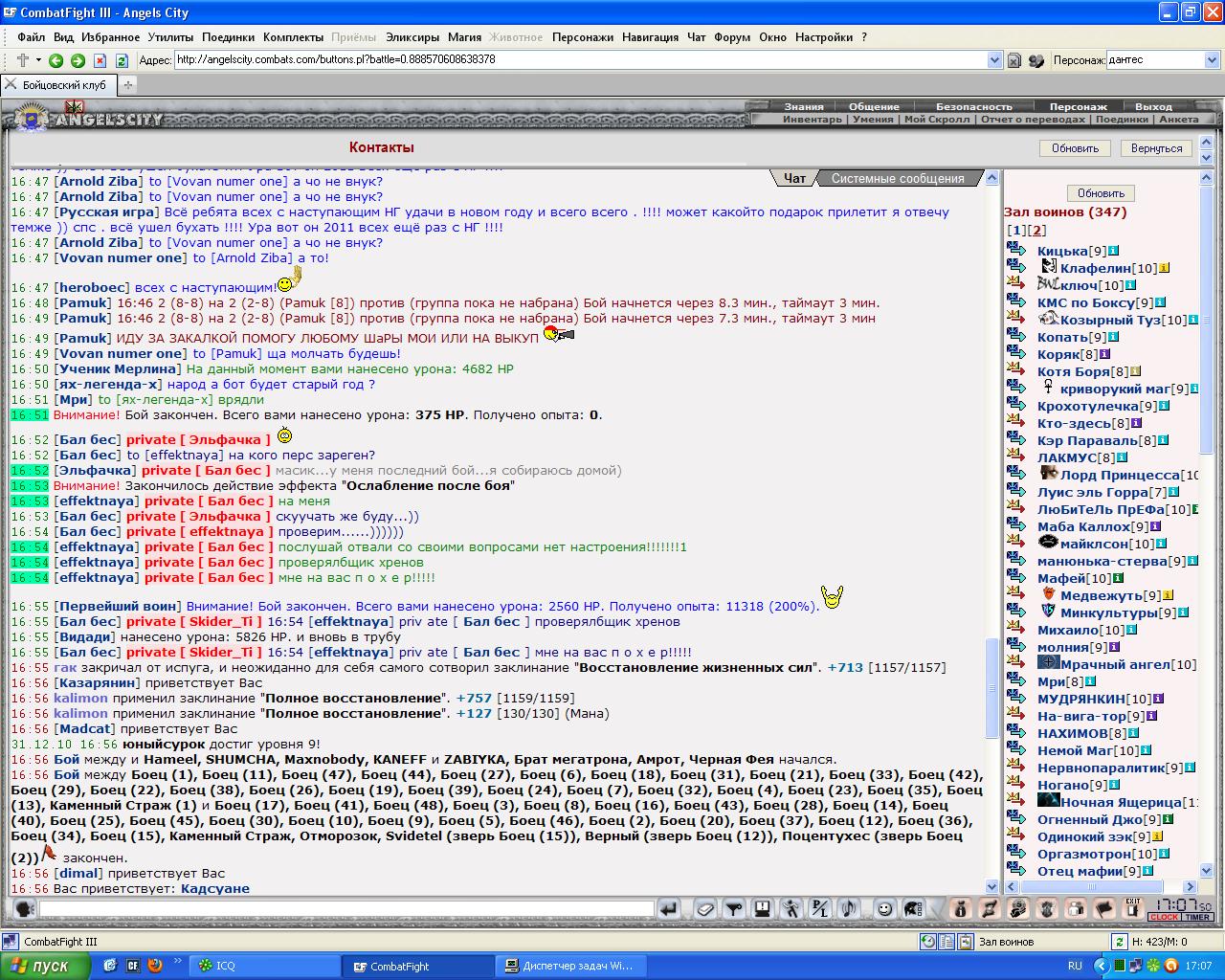Go forward with the green right arrow

(77, 60)
